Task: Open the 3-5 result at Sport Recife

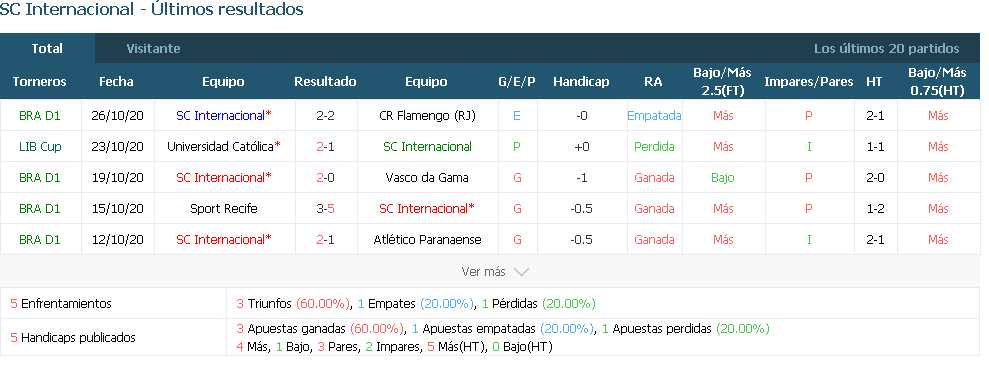Action: (325, 208)
